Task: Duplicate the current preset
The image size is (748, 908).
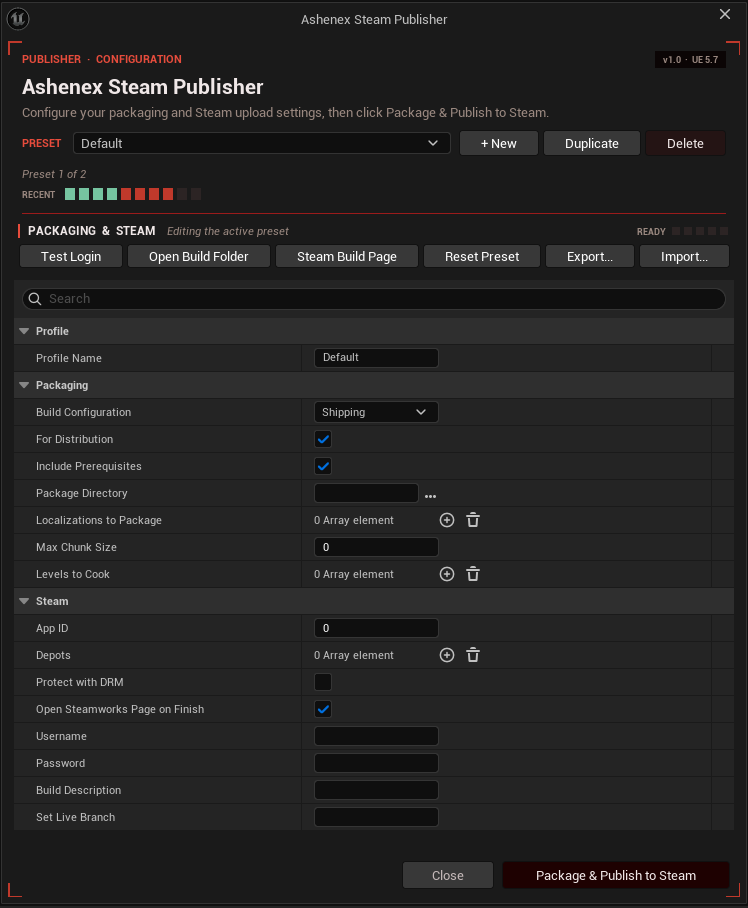Action: pos(592,143)
